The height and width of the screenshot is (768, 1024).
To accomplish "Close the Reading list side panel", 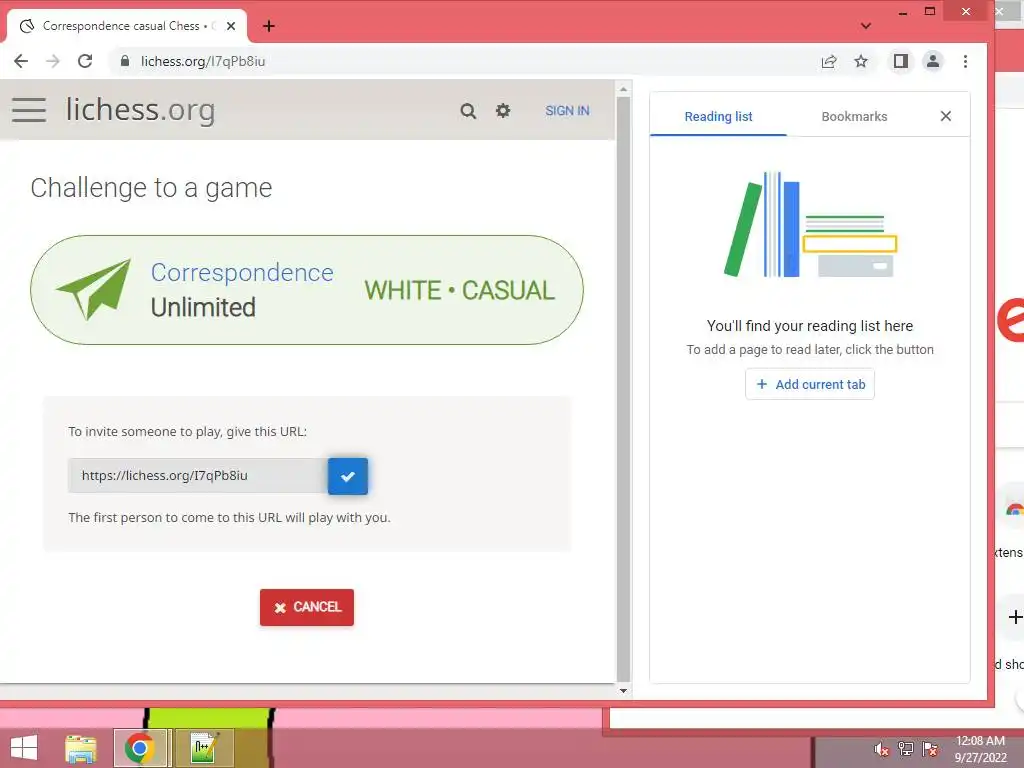I will click(x=946, y=116).
